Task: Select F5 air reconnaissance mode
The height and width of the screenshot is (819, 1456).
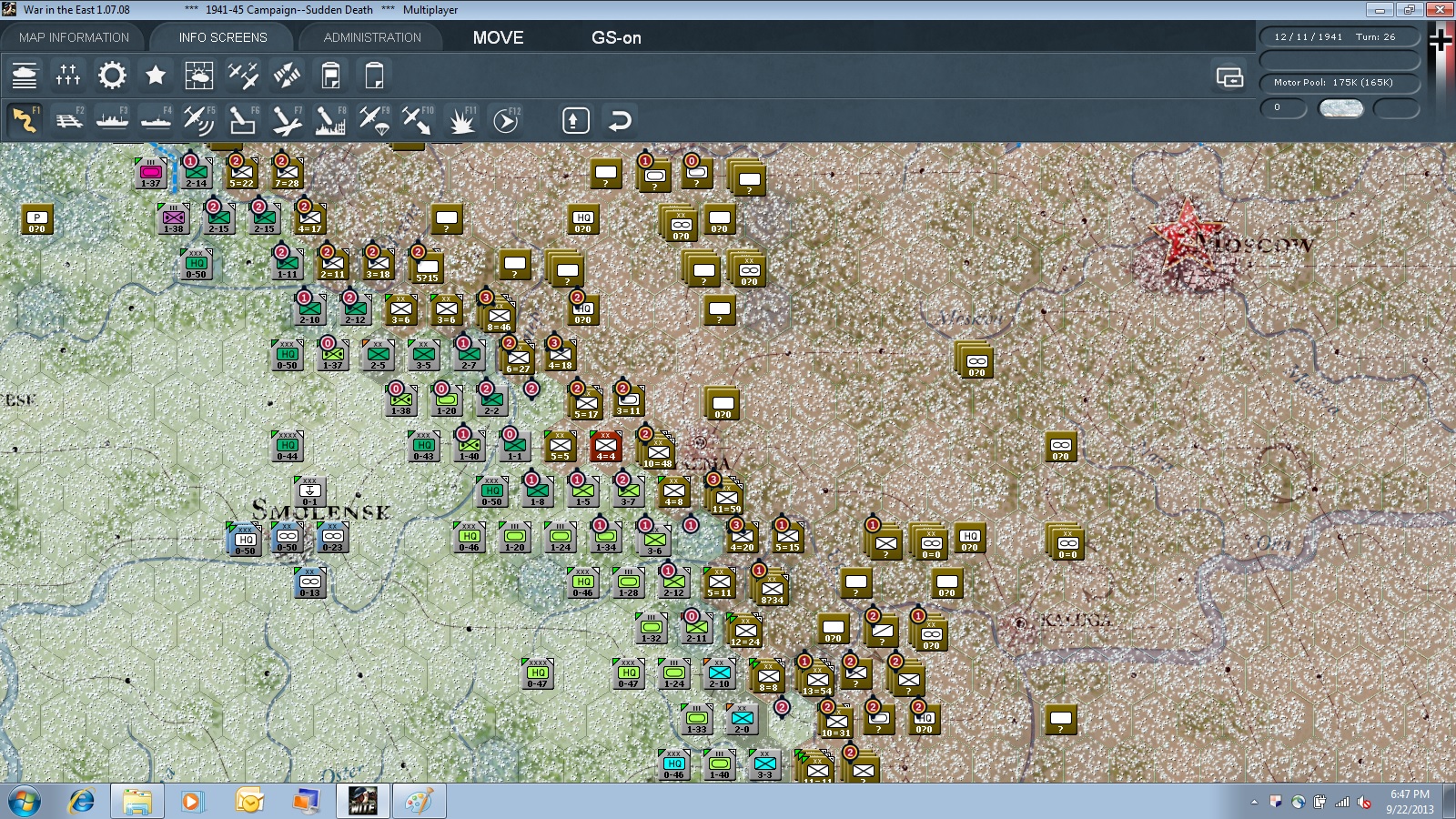Action: coord(199,120)
